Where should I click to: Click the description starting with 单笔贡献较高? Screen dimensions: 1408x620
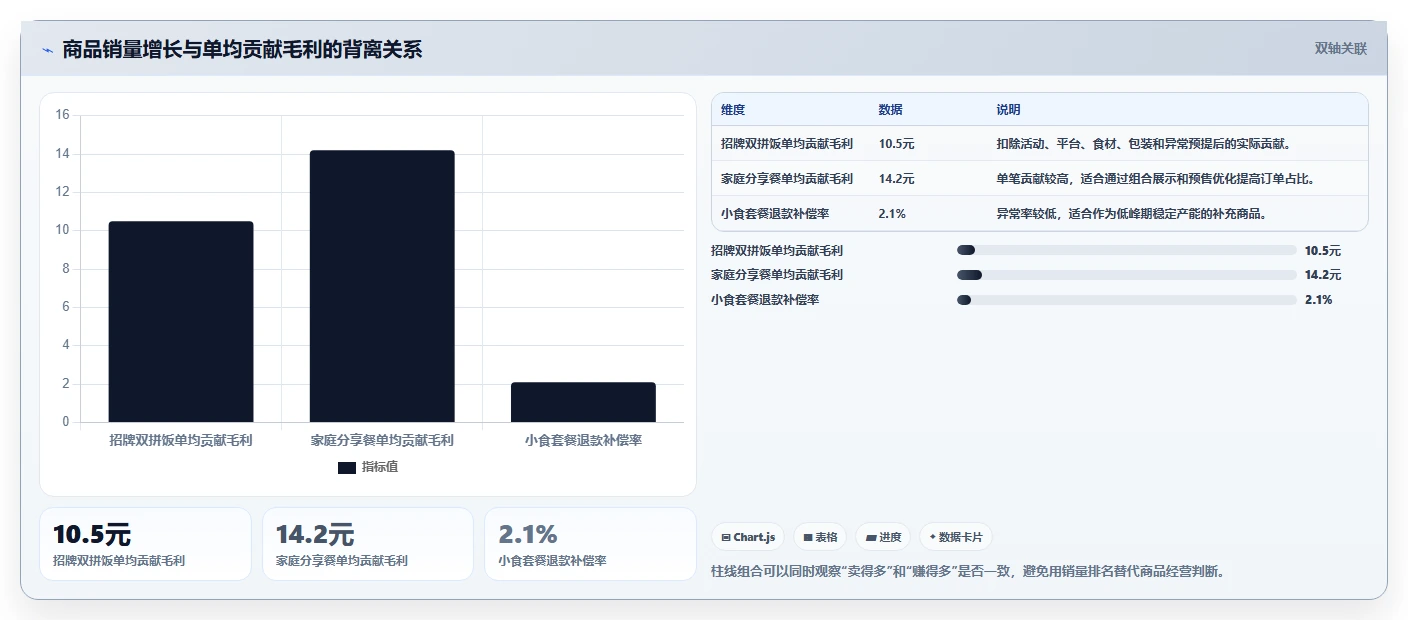pyautogui.click(x=1154, y=179)
